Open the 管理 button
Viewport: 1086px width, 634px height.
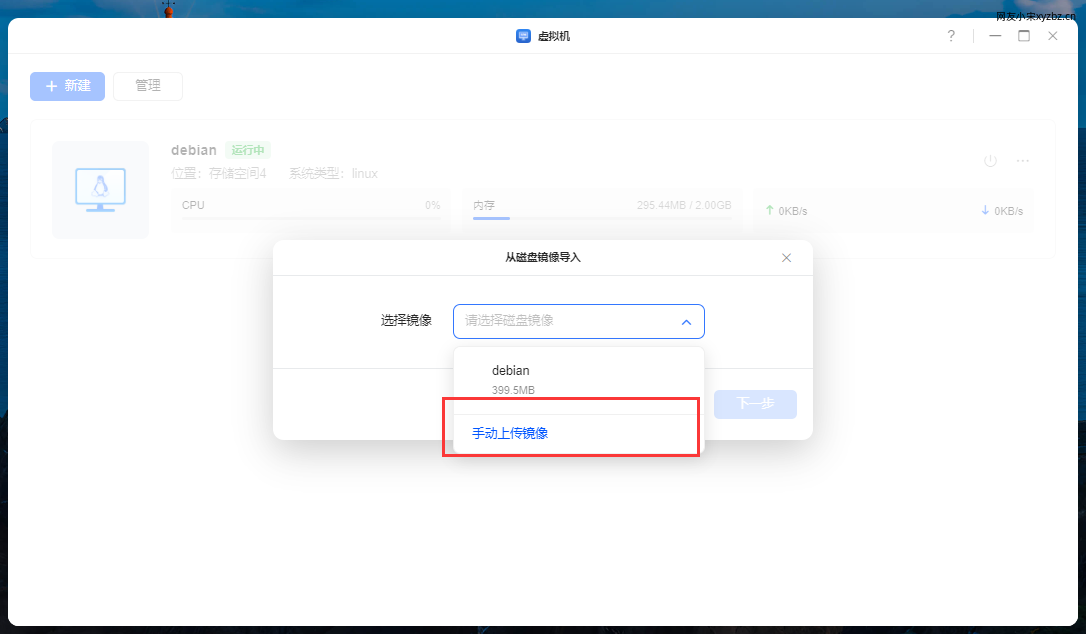point(148,86)
